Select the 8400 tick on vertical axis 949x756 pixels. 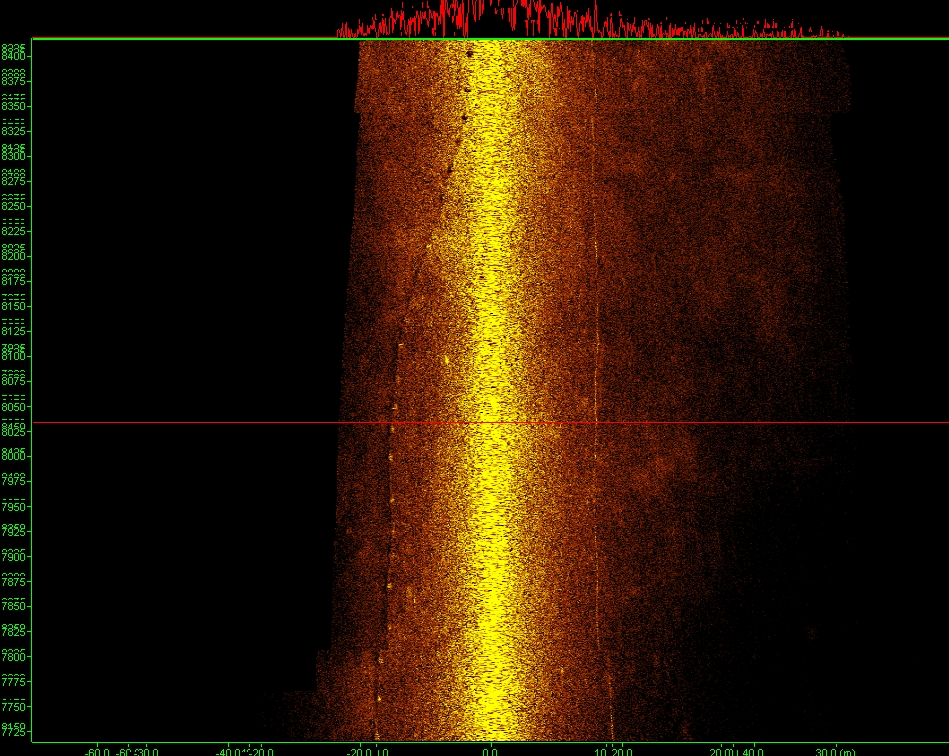pos(14,56)
